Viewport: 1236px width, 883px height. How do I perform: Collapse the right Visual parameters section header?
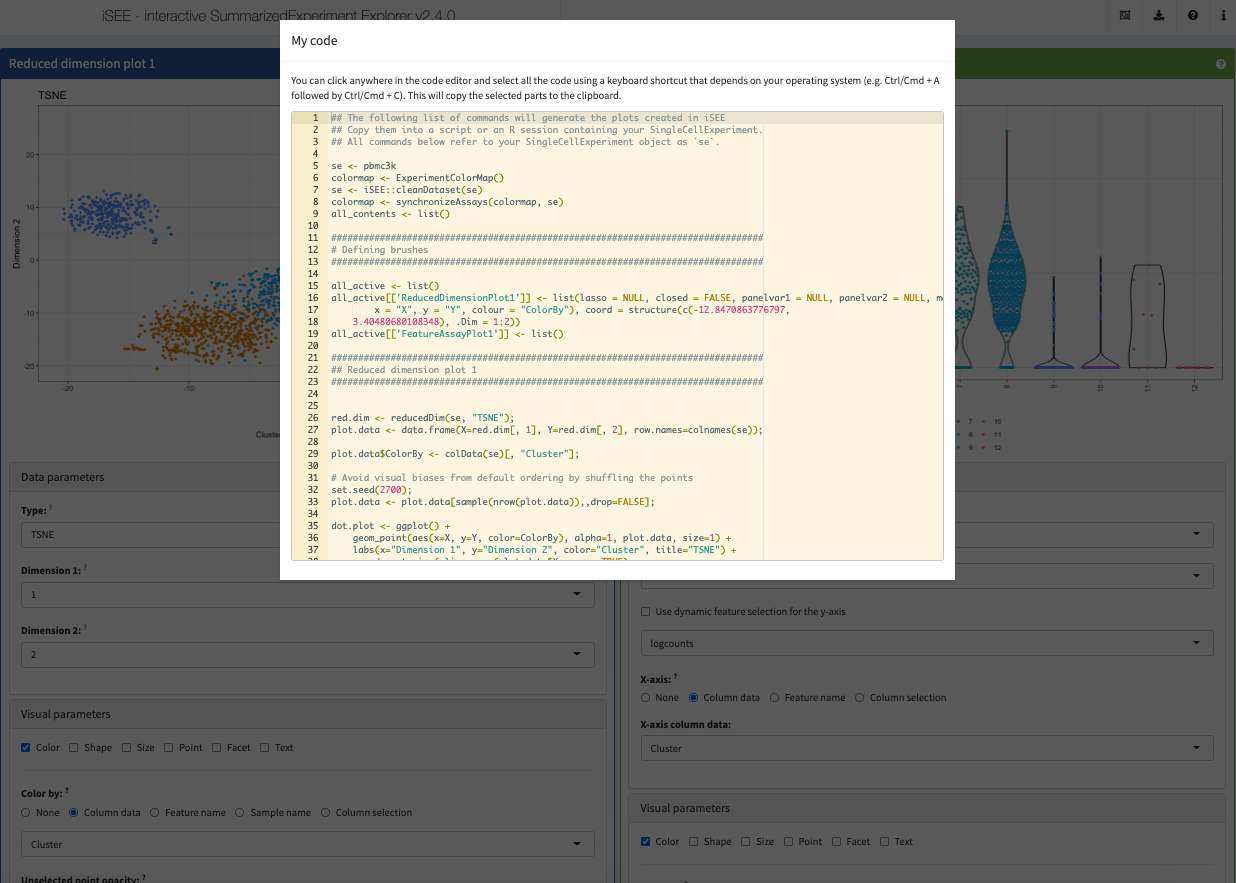[x=926, y=808]
